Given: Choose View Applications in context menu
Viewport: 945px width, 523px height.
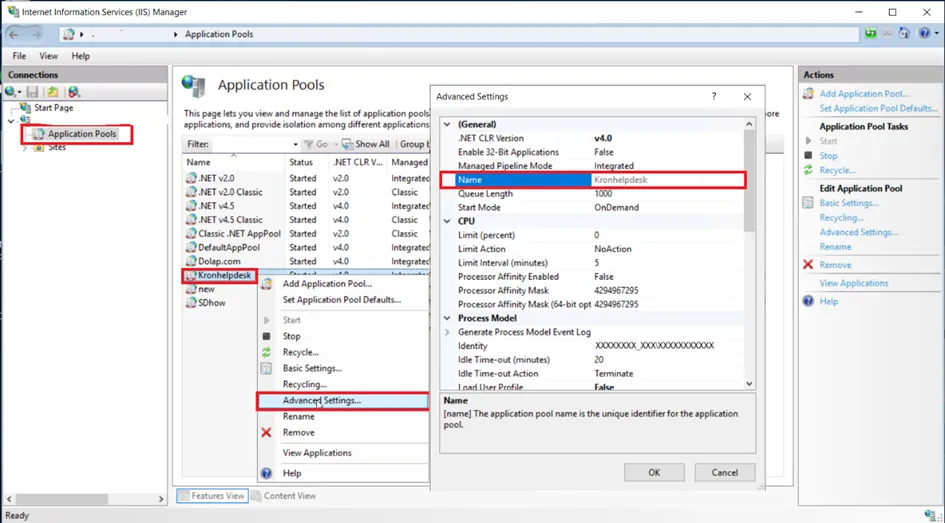Looking at the screenshot, I should pos(317,453).
